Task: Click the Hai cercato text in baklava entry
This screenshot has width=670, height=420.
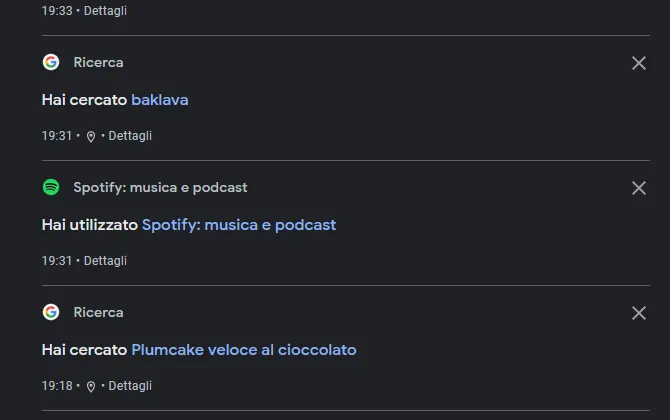Action: pos(84,100)
